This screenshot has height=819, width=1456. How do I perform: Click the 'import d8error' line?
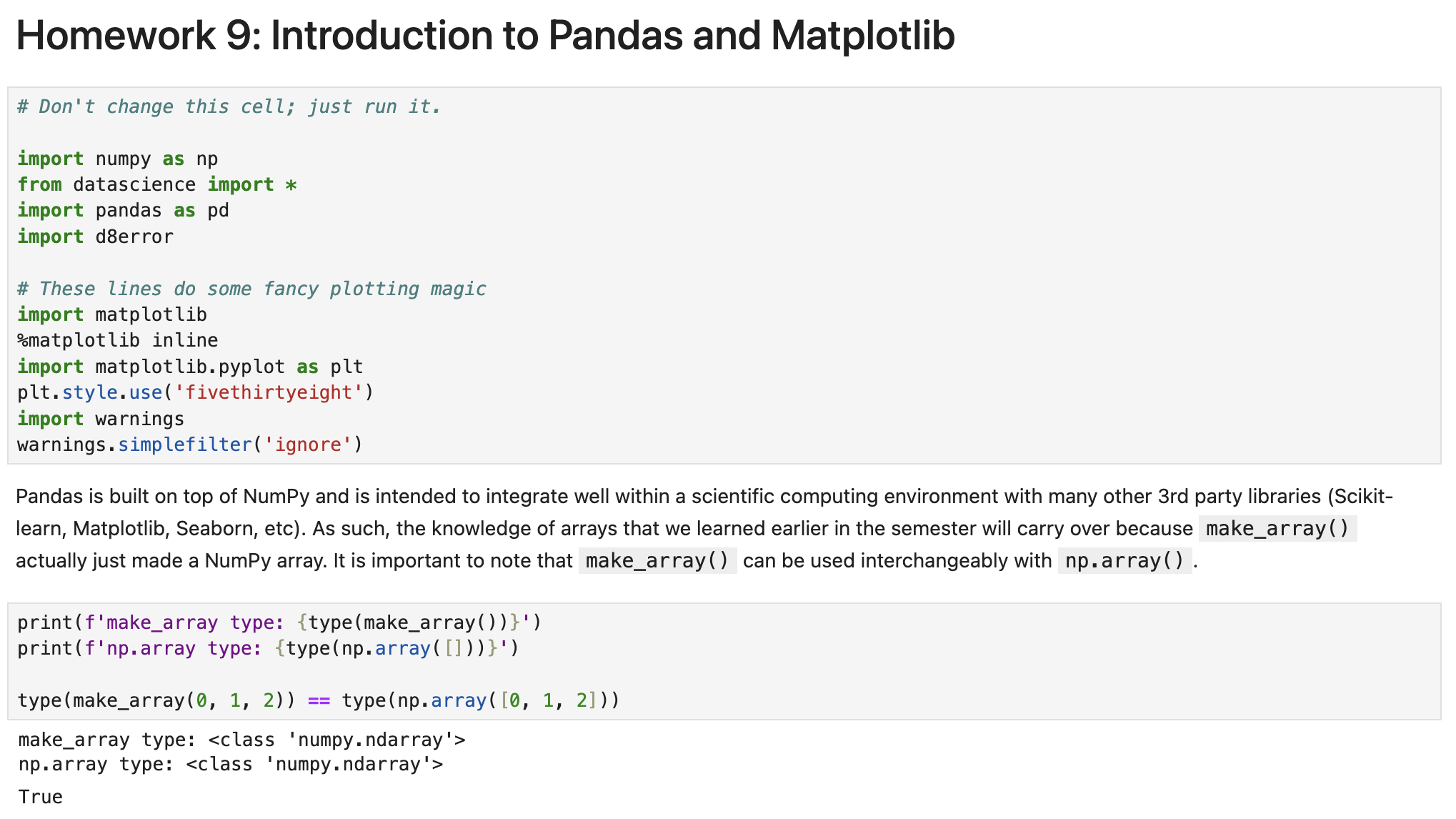[x=96, y=237]
